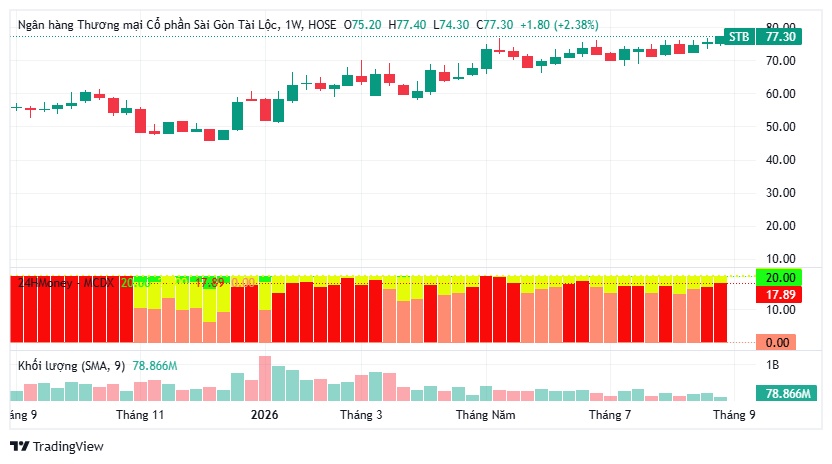Click the 50.00 price axis label
This screenshot has width=832, height=464.
pyautogui.click(x=781, y=126)
